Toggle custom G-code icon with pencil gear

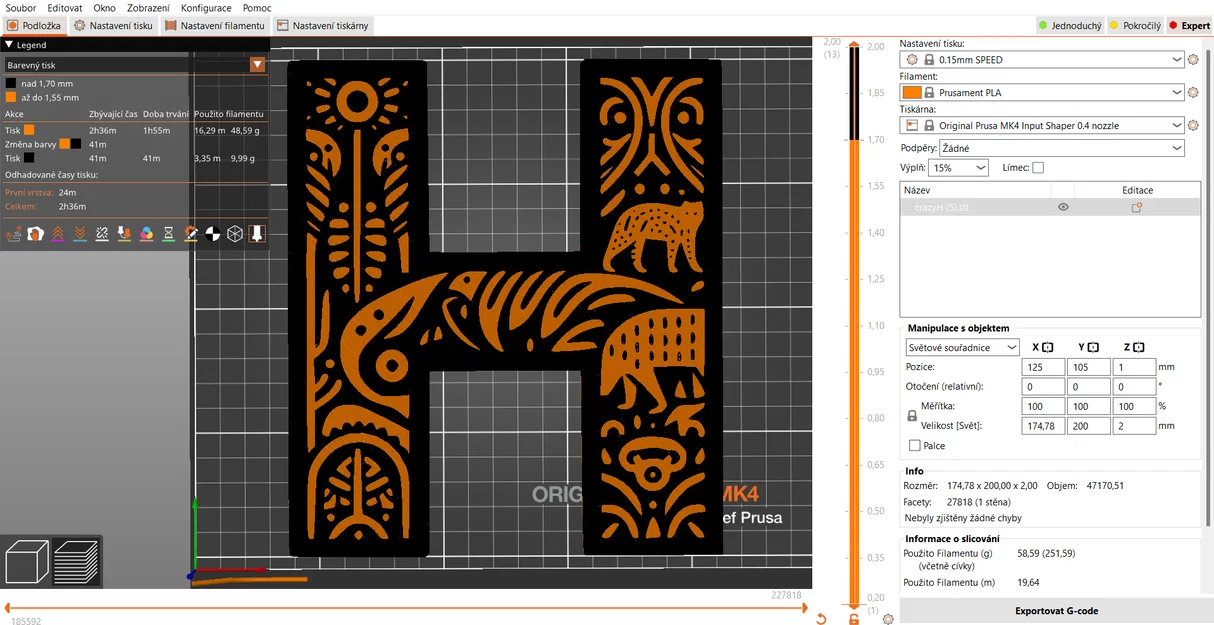point(190,233)
